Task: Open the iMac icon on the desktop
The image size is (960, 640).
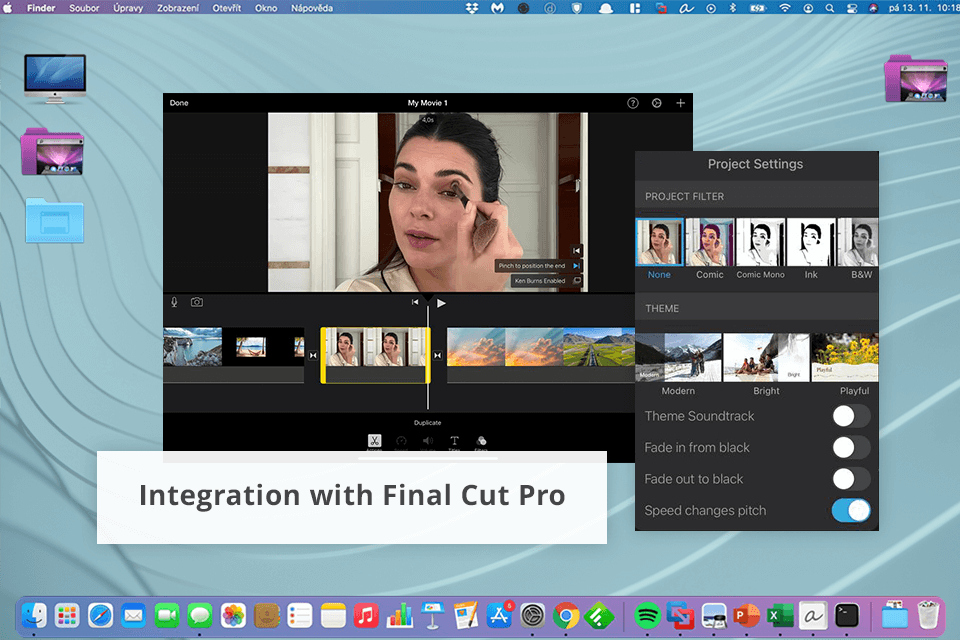Action: [55, 78]
